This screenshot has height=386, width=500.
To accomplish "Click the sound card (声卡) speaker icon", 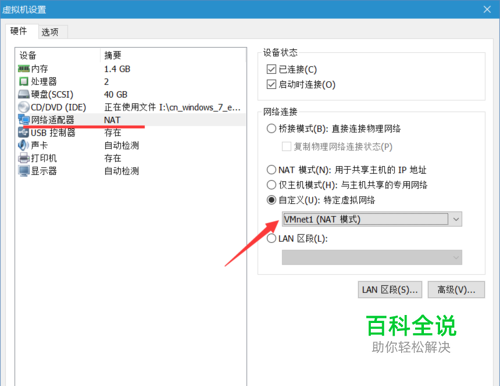I will point(24,145).
